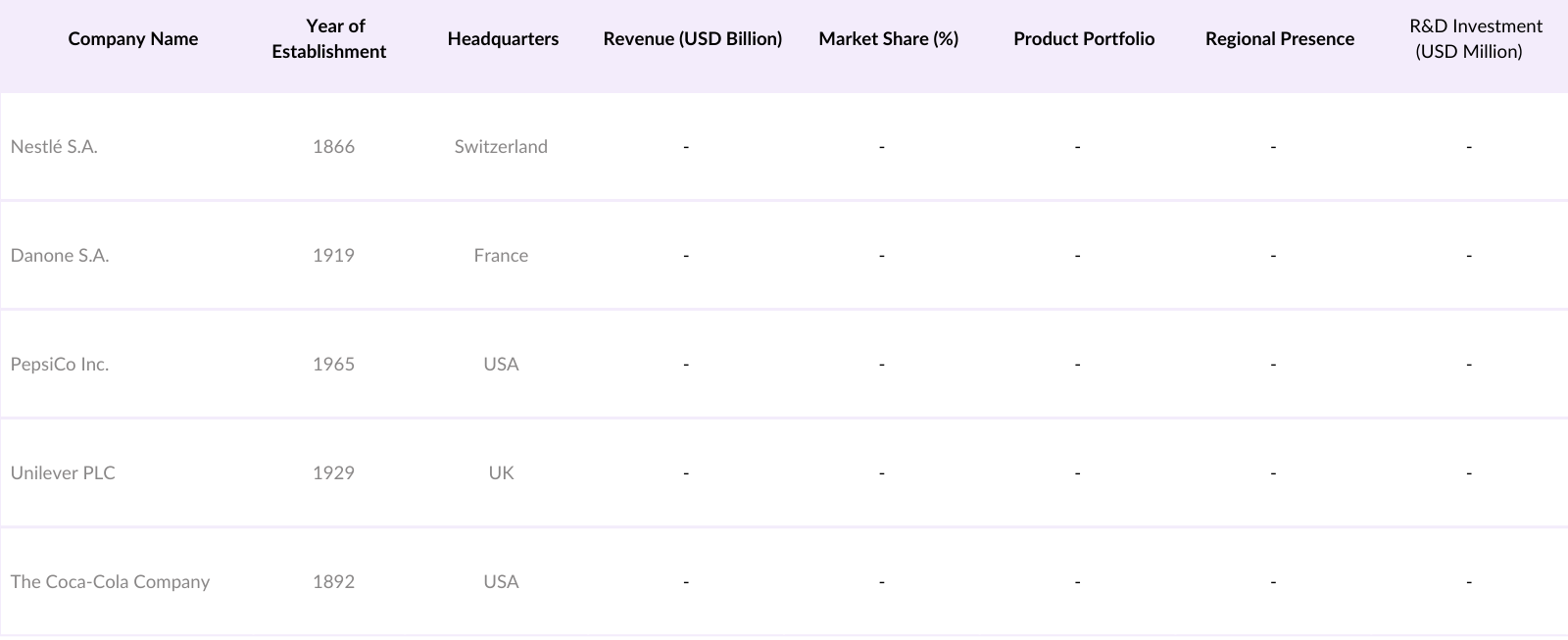Click the USA cell in PepsiCo row
This screenshot has height=640, width=1568.
click(x=501, y=365)
